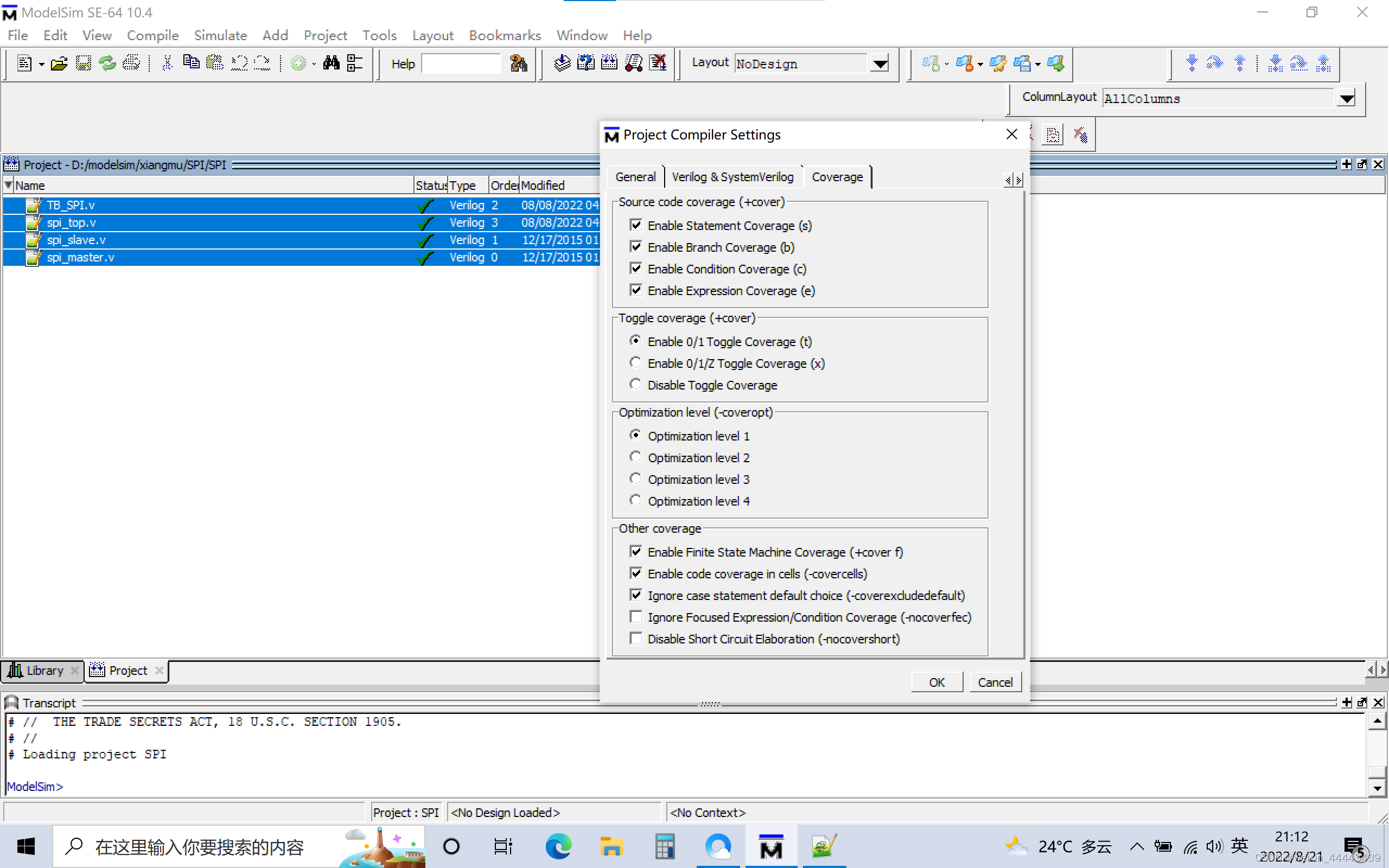This screenshot has width=1389, height=868.
Task: Select Optimization level 4 radio button
Action: tap(635, 501)
